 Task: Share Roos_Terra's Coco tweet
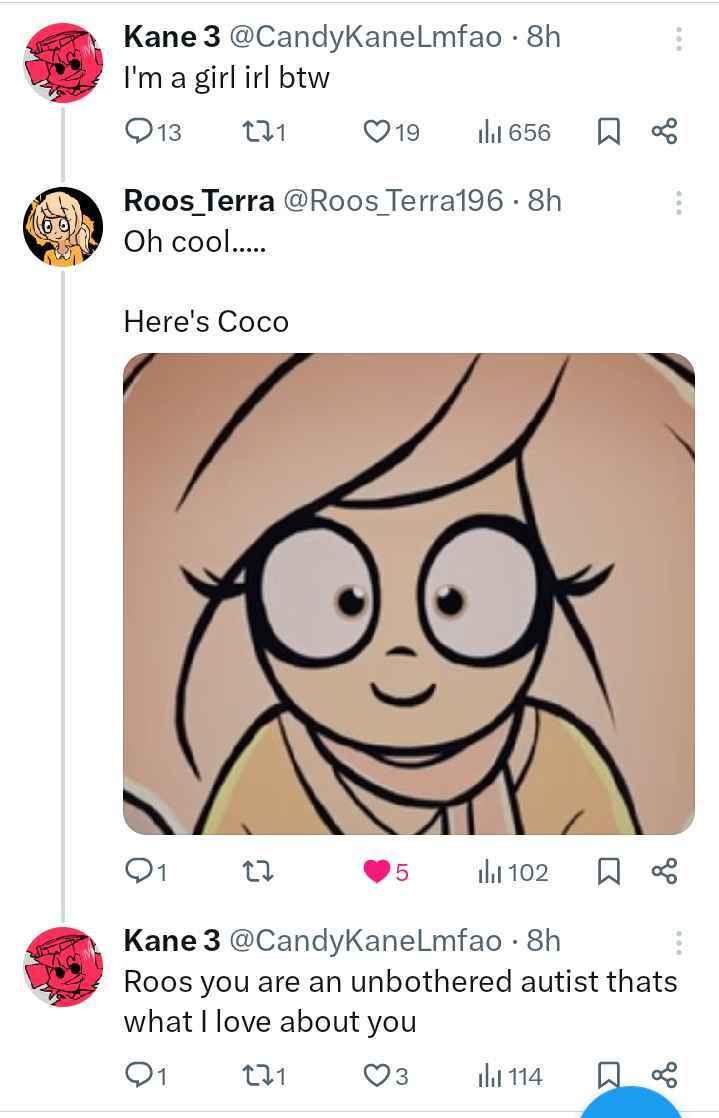coord(664,872)
